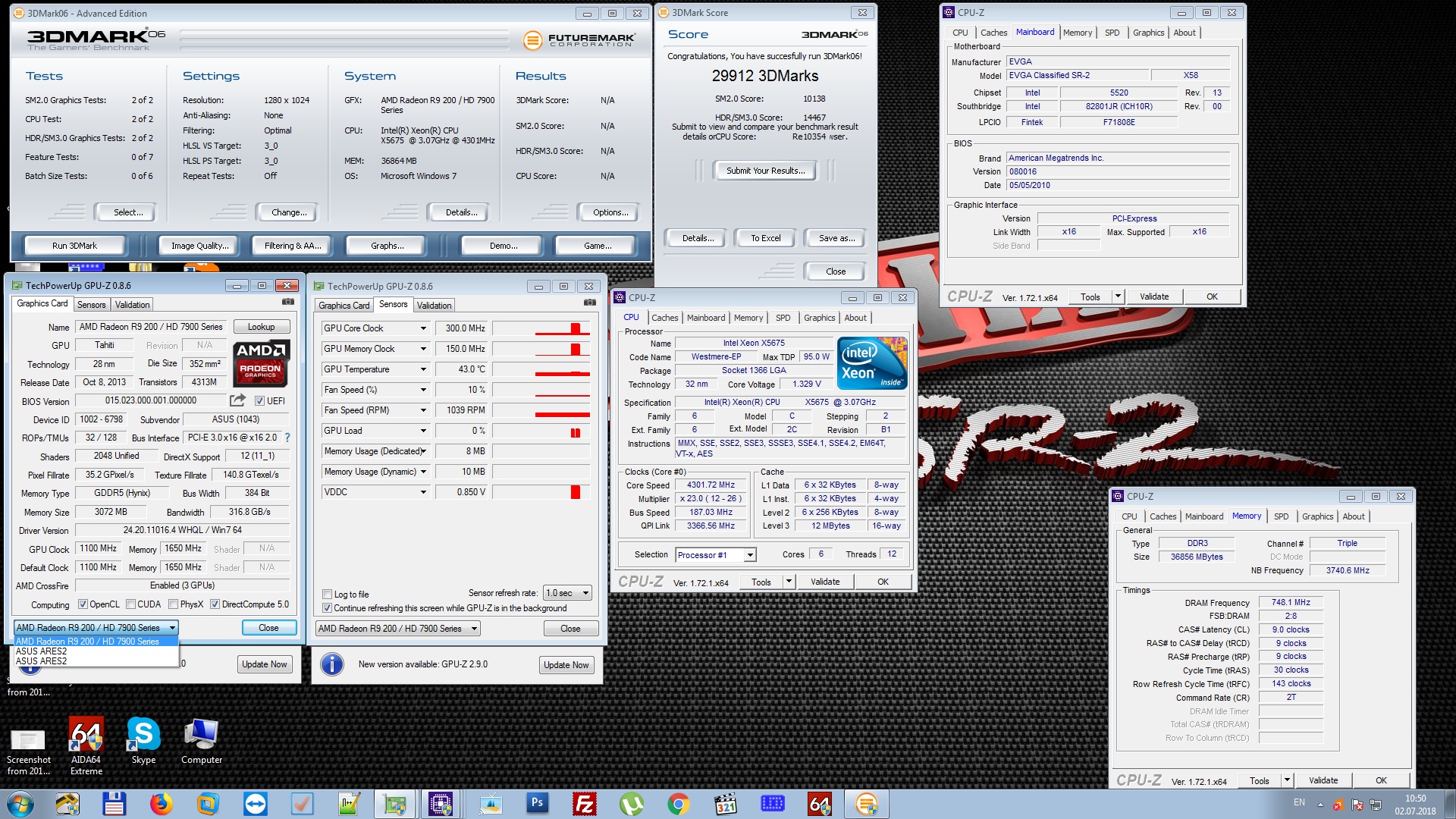Click the Fan Speed (RPM) sensor graph
The width and height of the screenshot is (1456, 819).
[x=541, y=410]
